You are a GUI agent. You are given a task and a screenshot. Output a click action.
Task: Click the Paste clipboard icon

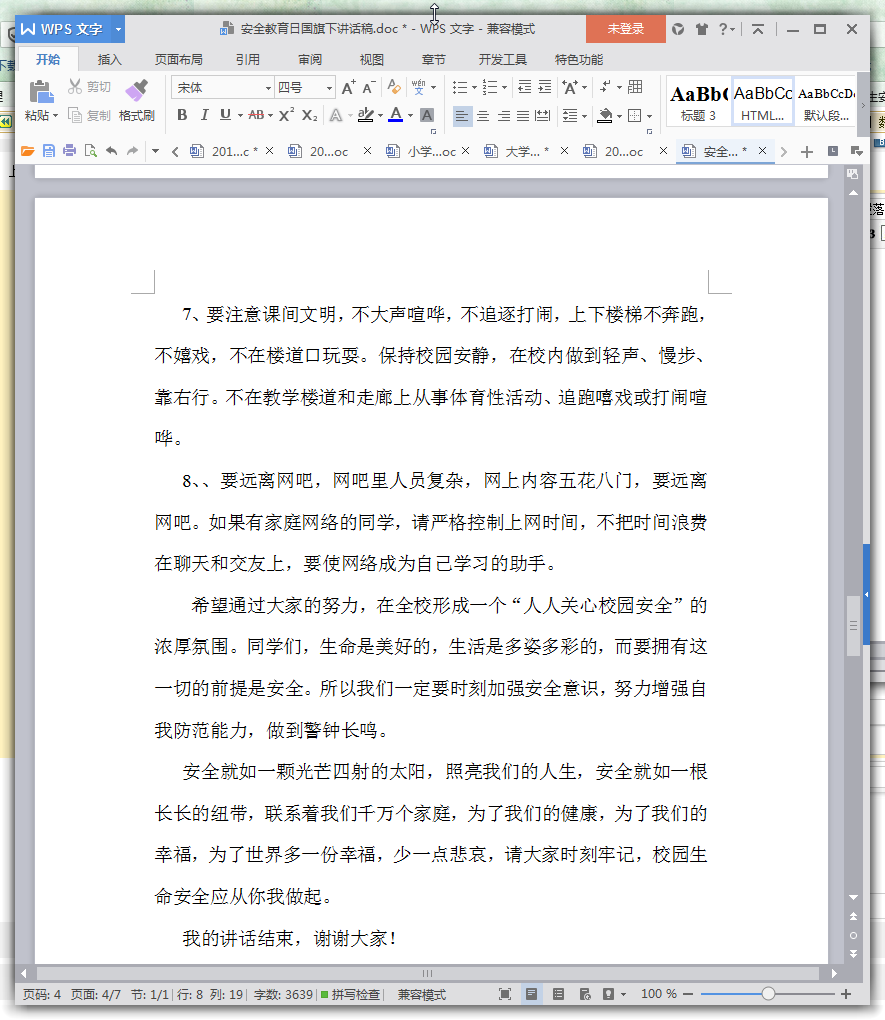41,92
